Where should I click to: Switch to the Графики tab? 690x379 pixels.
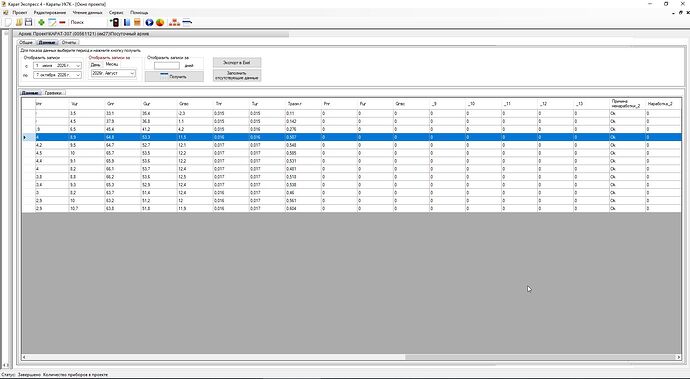[x=54, y=93]
